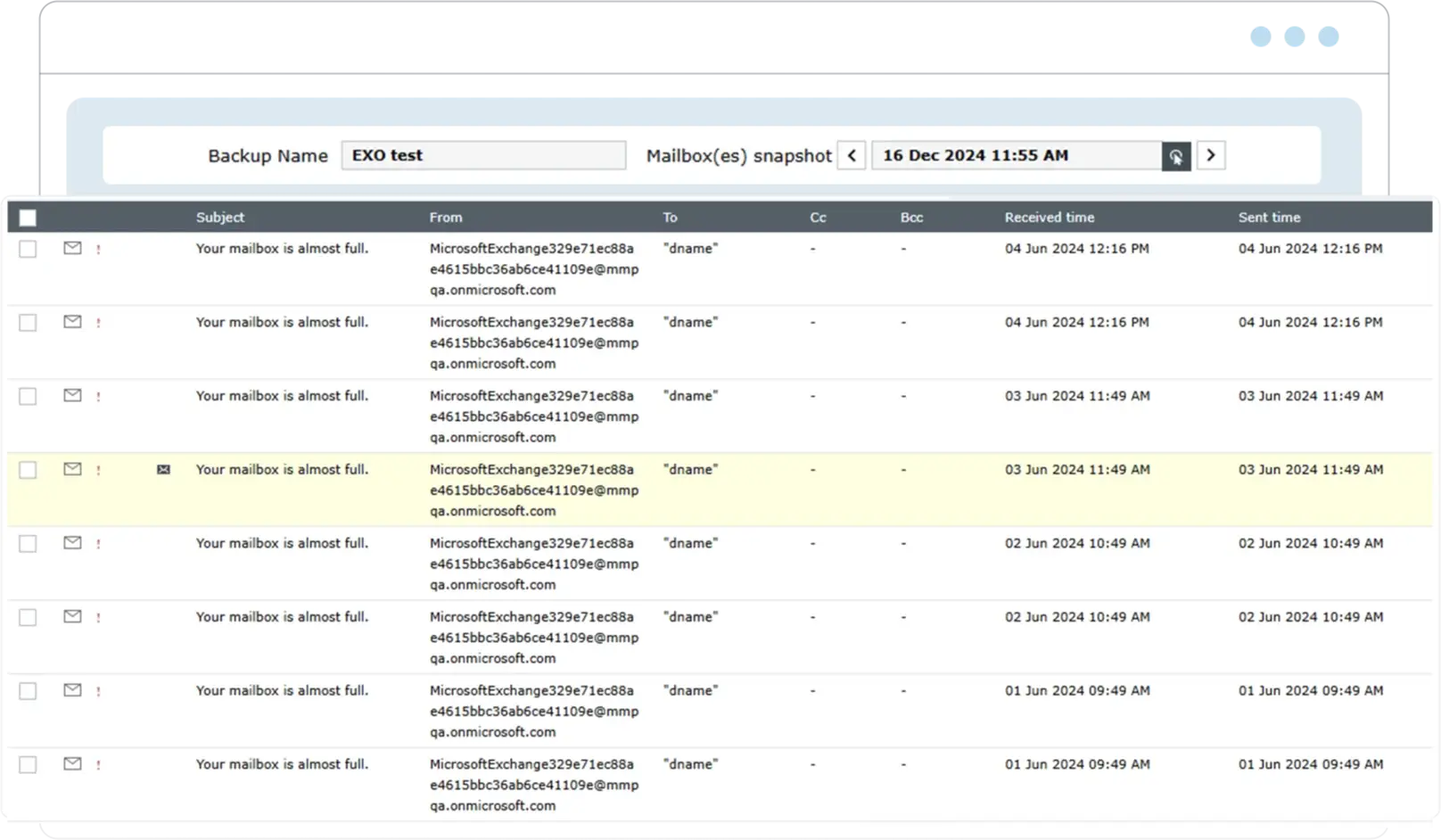
Task: Click the envelope icon beside 03 Jun 11:49 email
Action: [x=71, y=396]
